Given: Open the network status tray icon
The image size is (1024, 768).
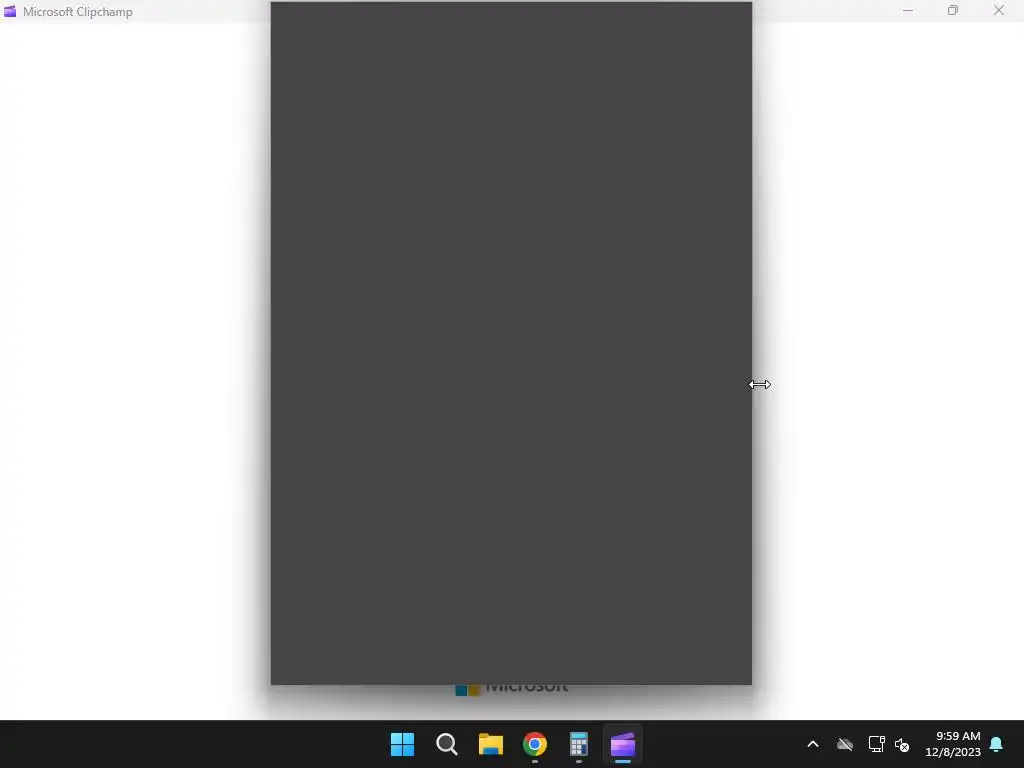Looking at the screenshot, I should click(x=876, y=744).
